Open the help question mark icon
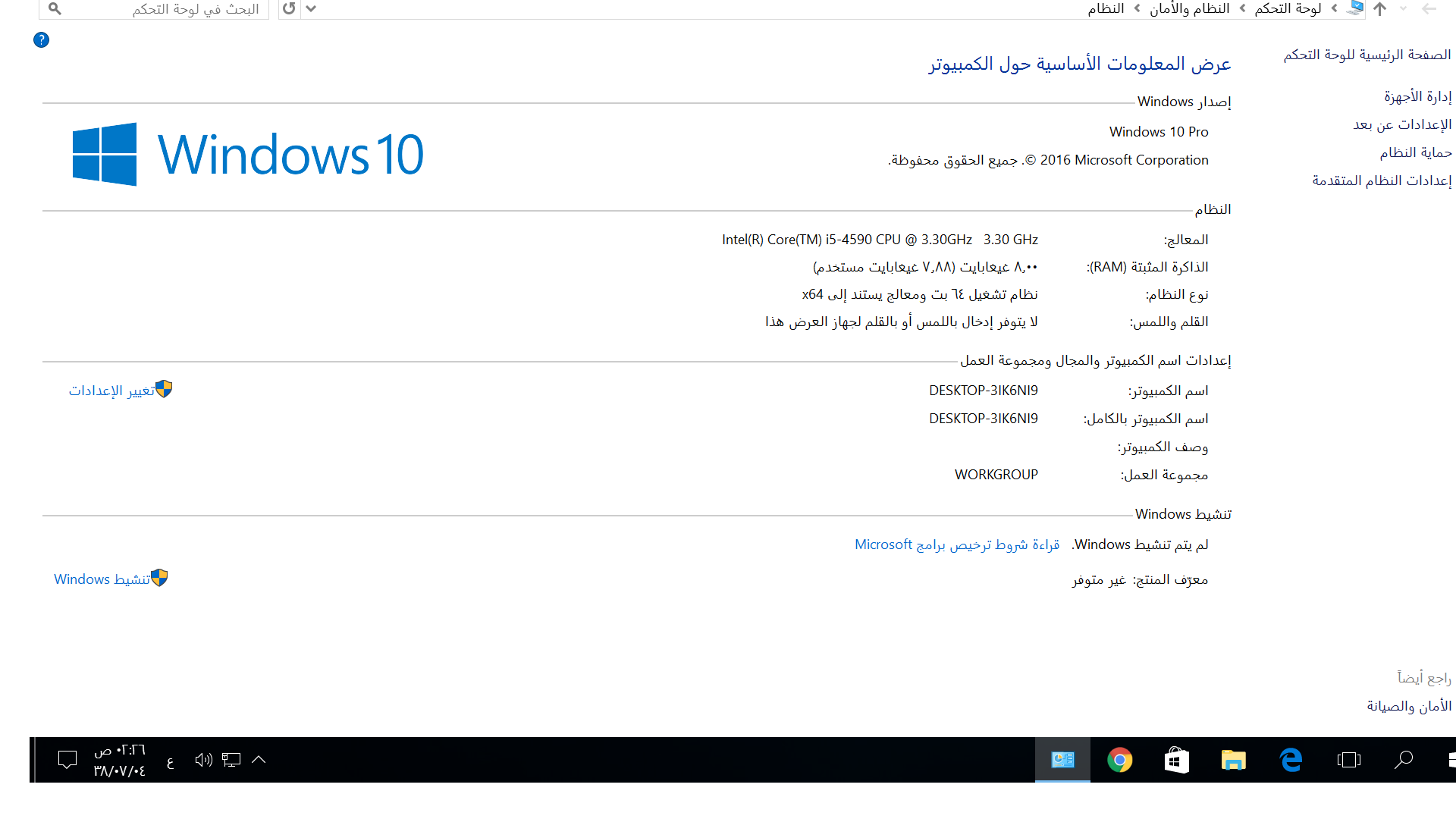The height and width of the screenshot is (819, 1456). pyautogui.click(x=42, y=40)
